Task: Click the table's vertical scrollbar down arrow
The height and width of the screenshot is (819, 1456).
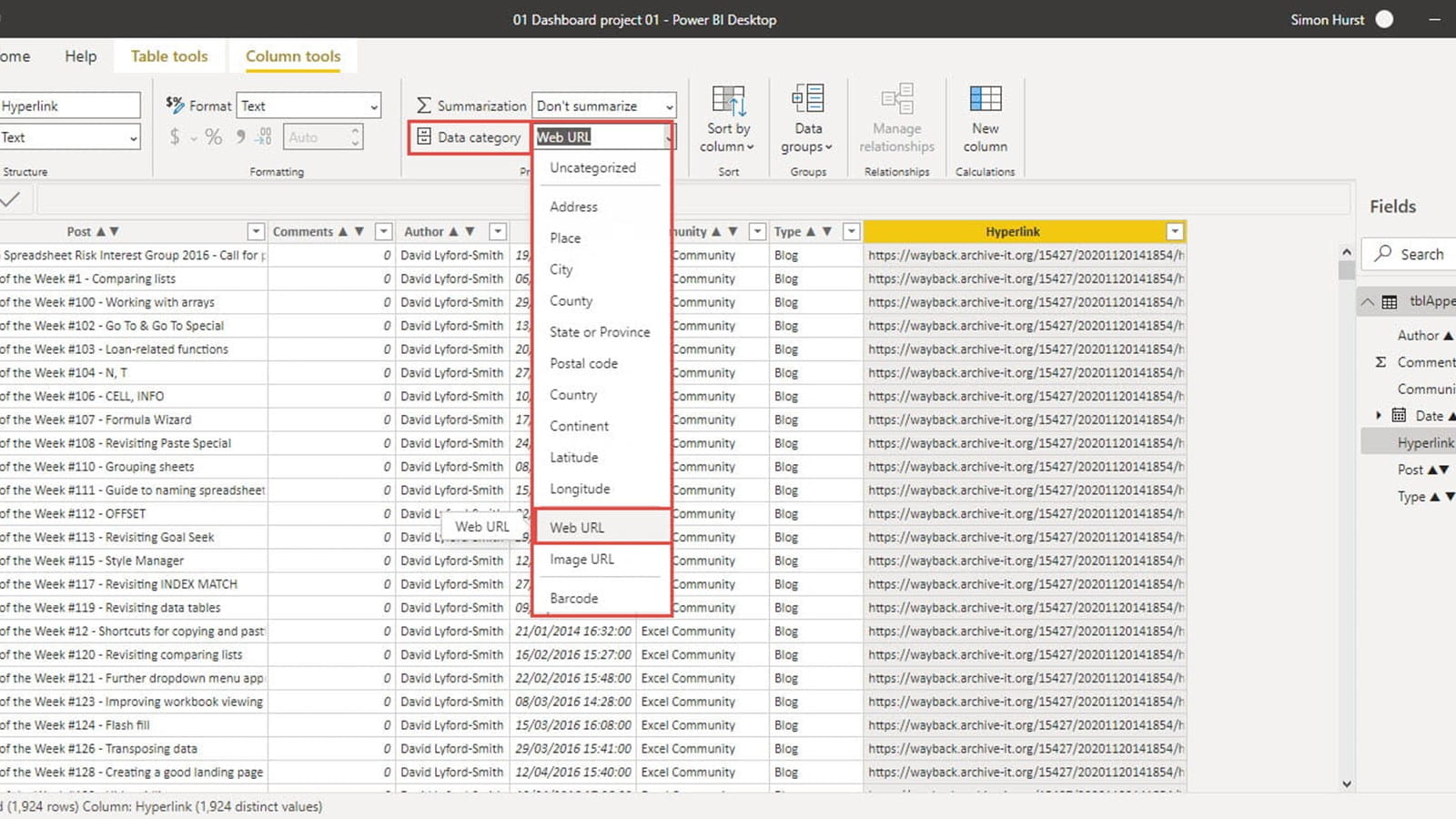Action: click(1347, 784)
